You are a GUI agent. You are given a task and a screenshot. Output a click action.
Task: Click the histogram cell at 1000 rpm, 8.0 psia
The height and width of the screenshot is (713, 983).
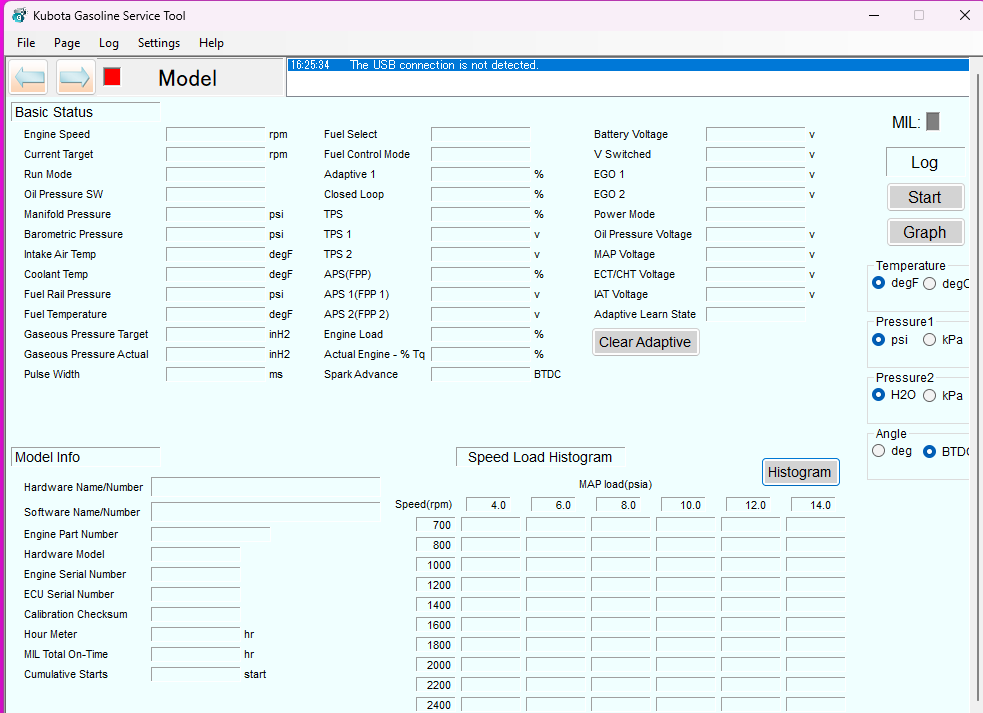tap(621, 565)
